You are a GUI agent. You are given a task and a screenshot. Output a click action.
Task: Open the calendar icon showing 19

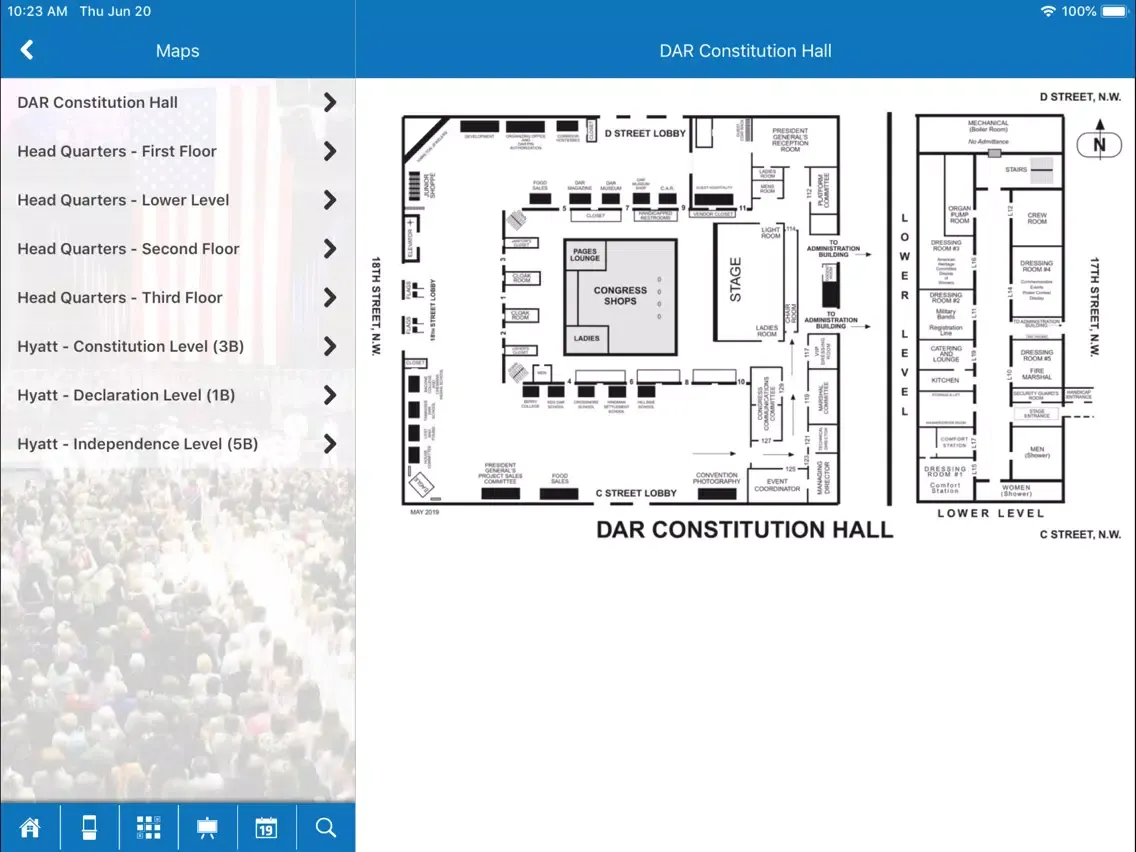pyautogui.click(x=266, y=827)
